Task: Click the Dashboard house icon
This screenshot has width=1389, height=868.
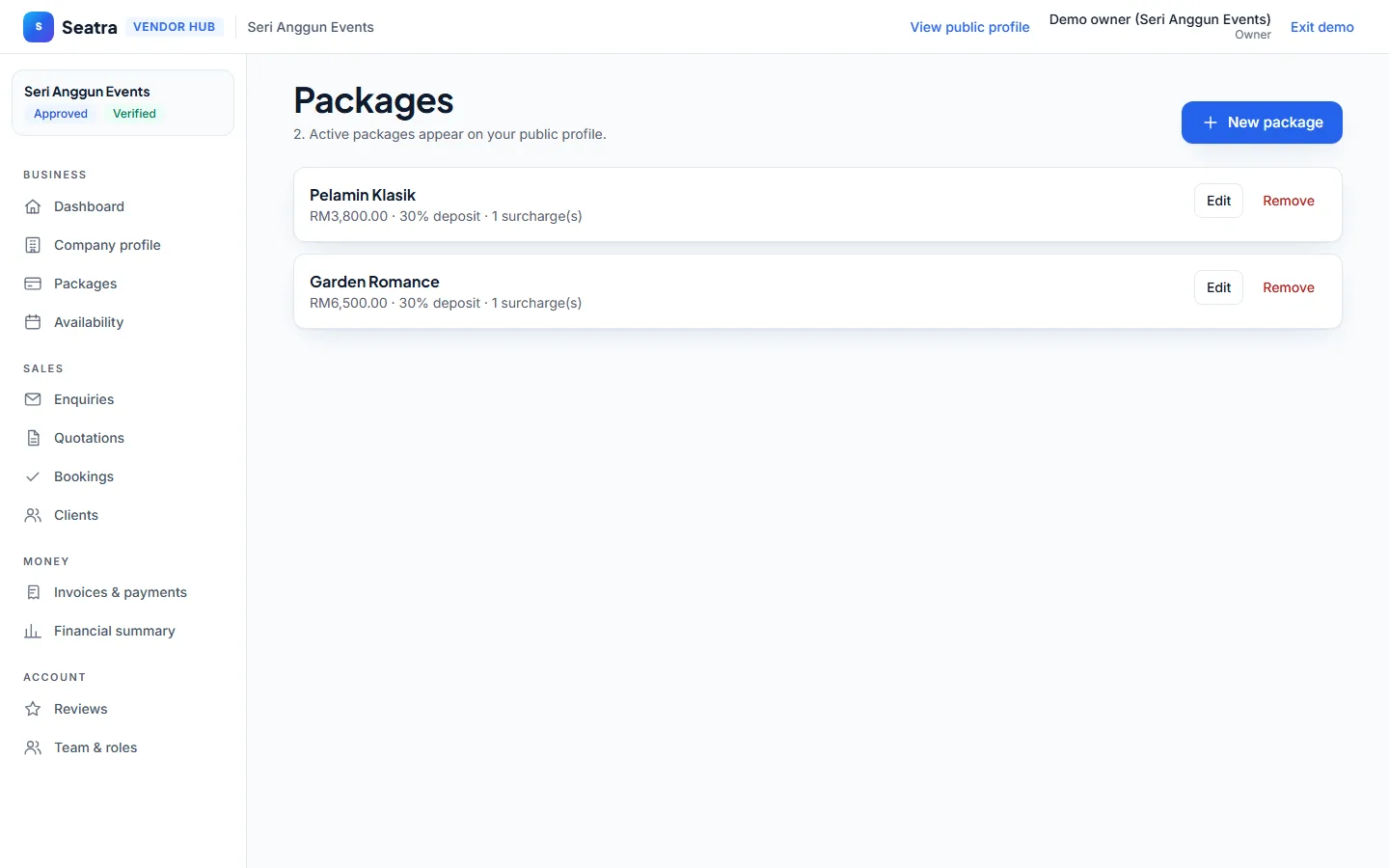Action: pyautogui.click(x=33, y=206)
